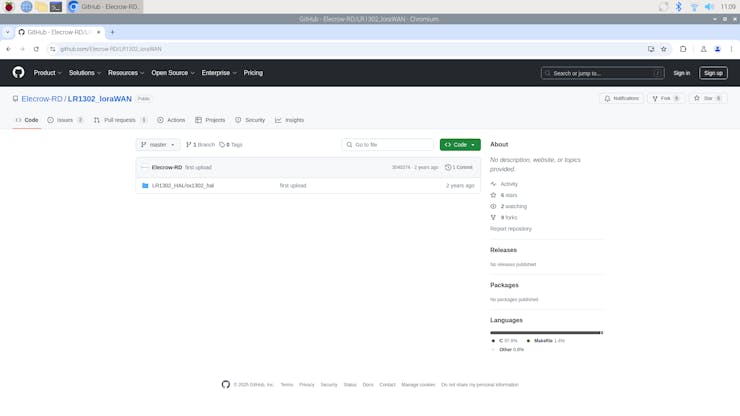
Task: Click the volume speaker tray icon
Action: tap(709, 7)
